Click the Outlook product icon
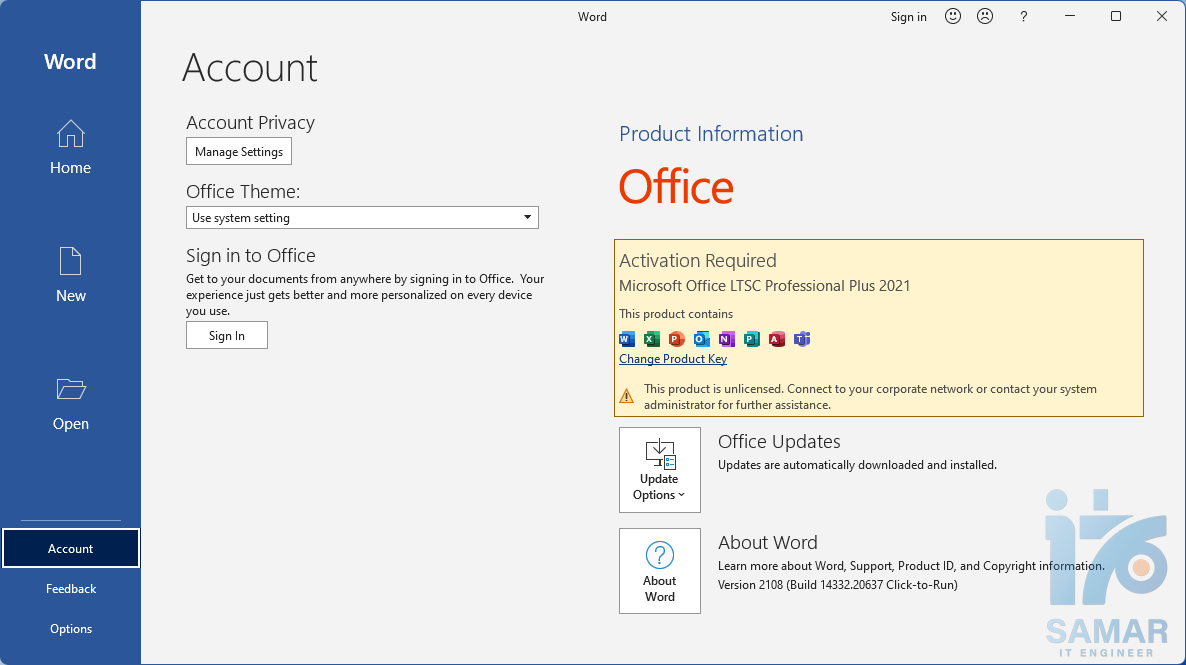This screenshot has width=1186, height=665. tap(702, 339)
